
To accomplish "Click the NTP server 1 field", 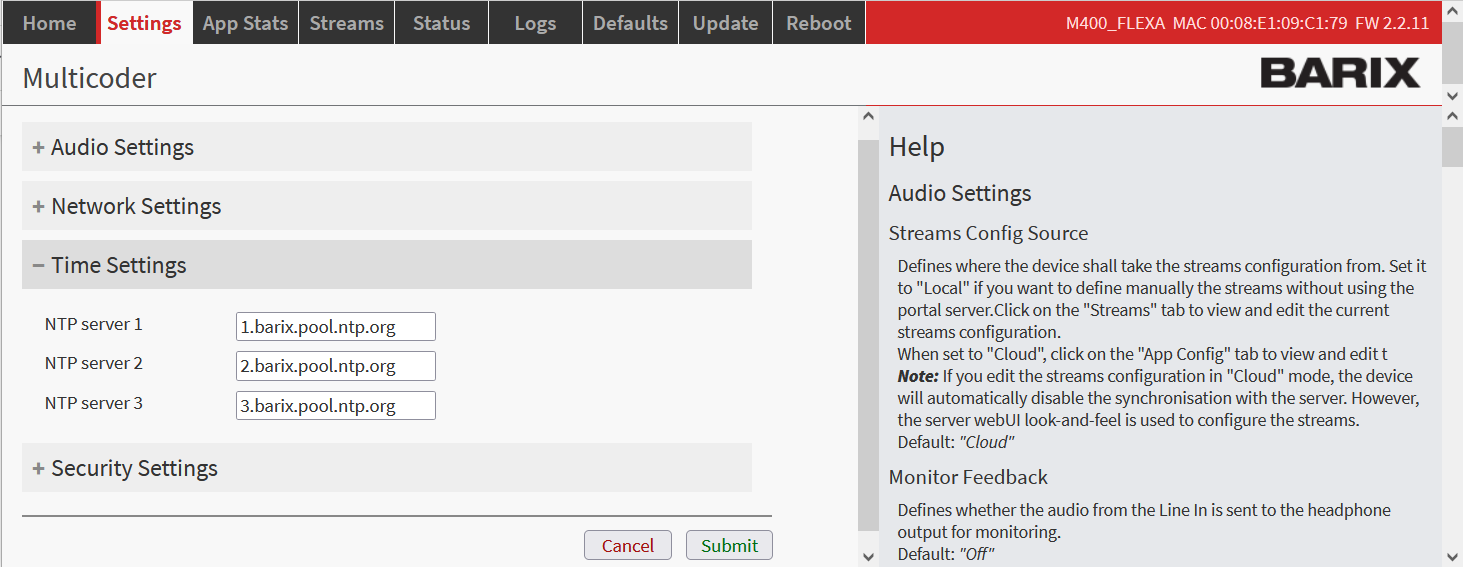I will point(335,327).
